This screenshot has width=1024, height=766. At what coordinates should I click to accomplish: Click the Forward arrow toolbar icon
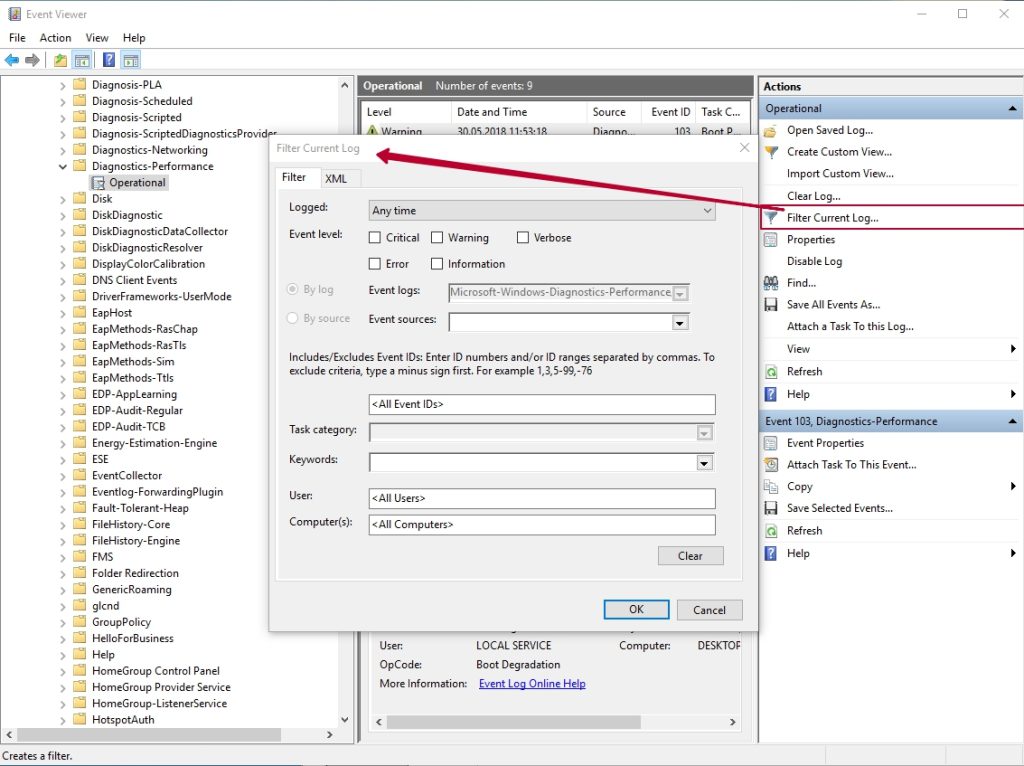pyautogui.click(x=32, y=60)
